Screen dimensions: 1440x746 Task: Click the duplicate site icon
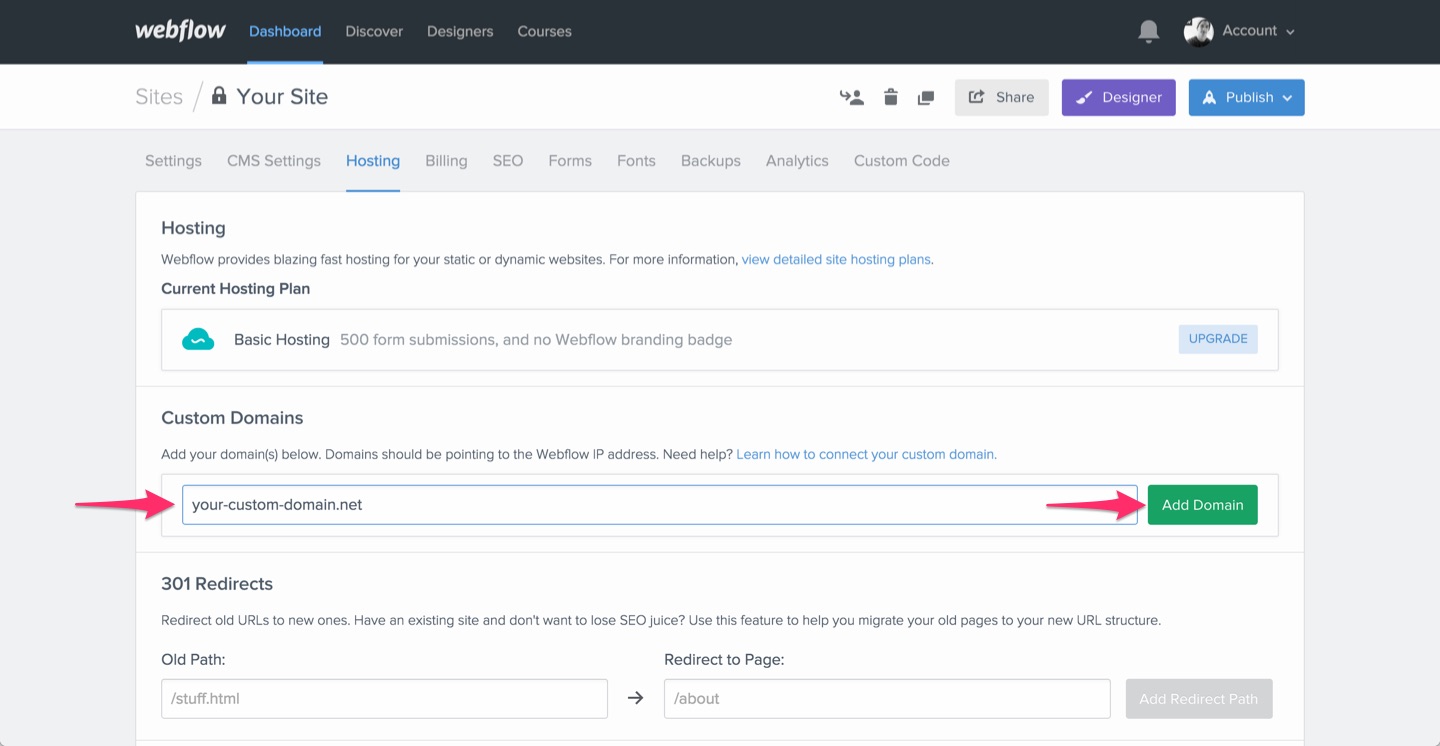(x=926, y=97)
